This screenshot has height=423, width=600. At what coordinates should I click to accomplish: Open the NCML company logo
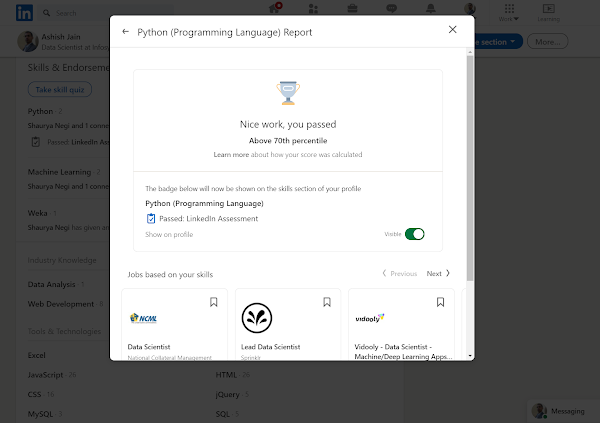pos(143,318)
